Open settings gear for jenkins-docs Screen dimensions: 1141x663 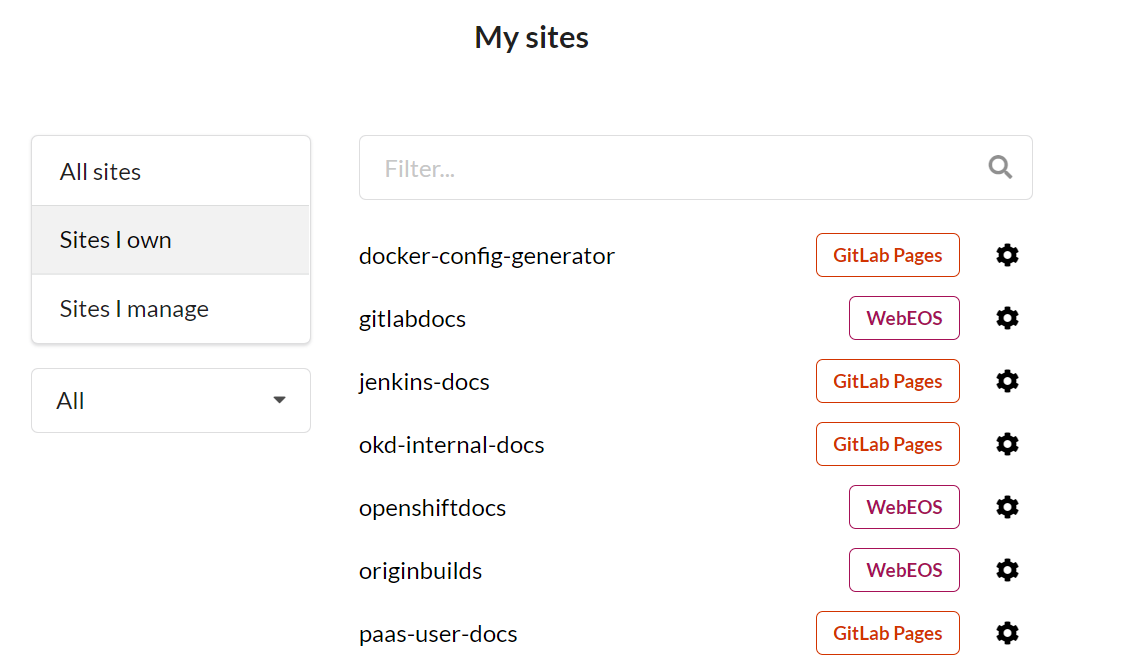click(x=1007, y=381)
